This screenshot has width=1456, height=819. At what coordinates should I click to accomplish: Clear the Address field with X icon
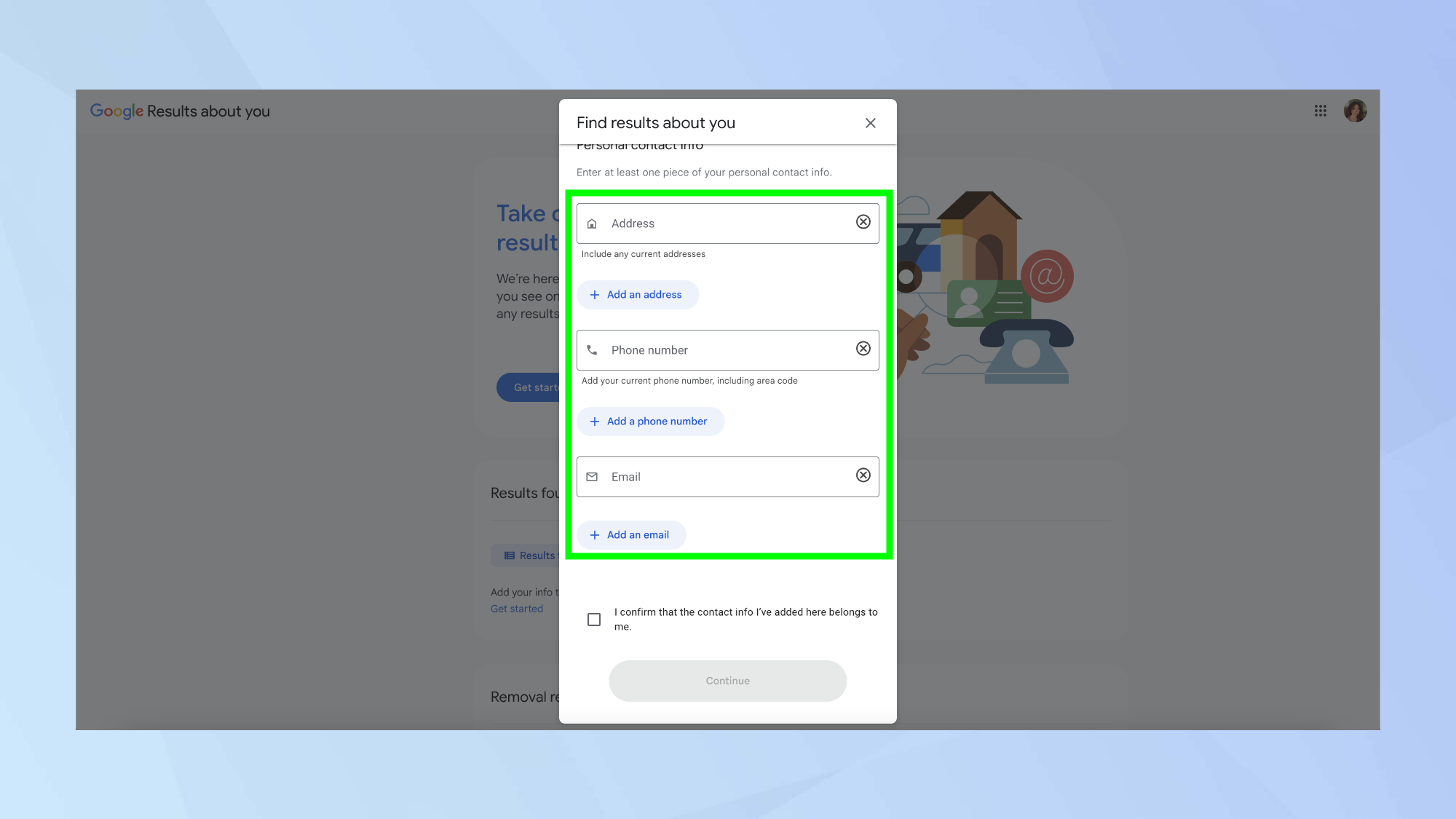point(863,222)
